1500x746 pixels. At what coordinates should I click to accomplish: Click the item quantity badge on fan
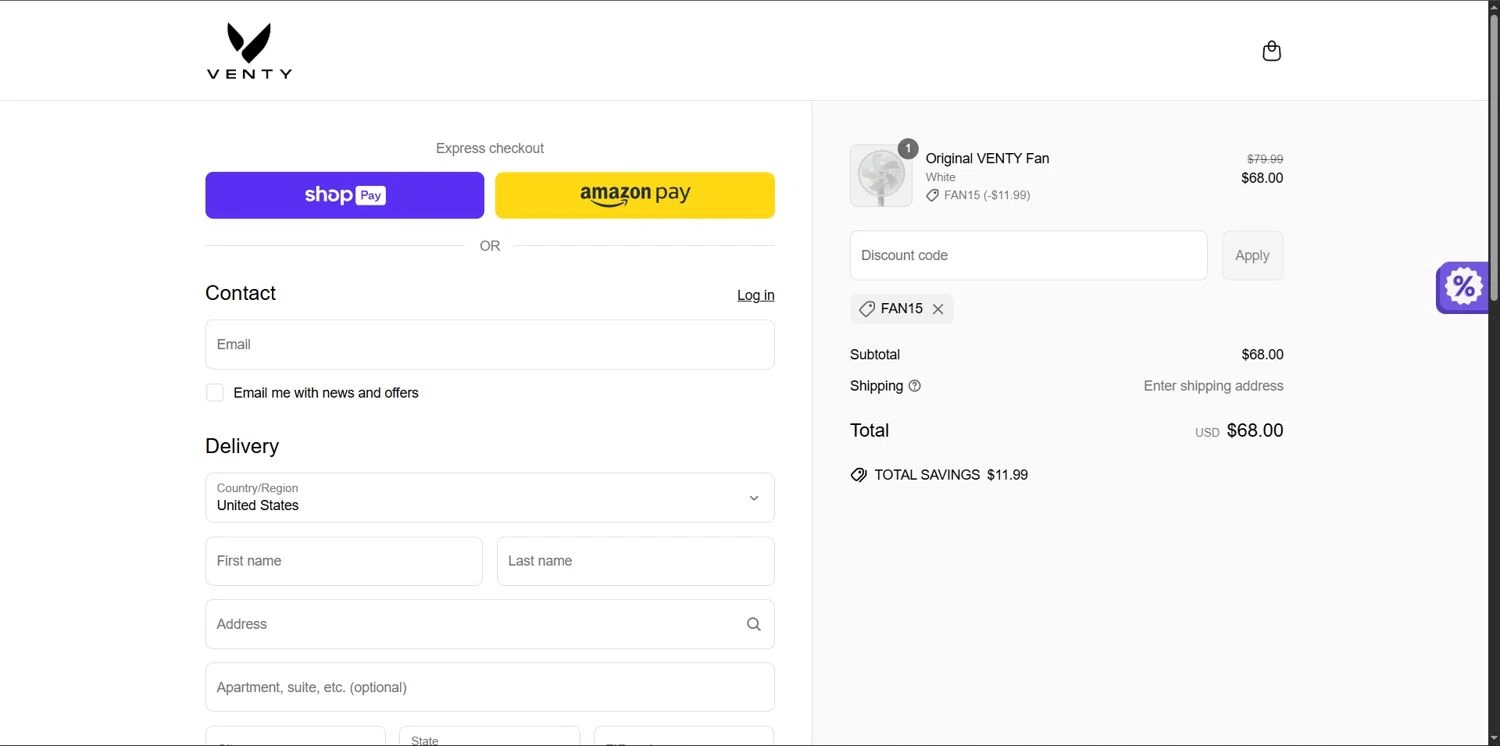908,149
